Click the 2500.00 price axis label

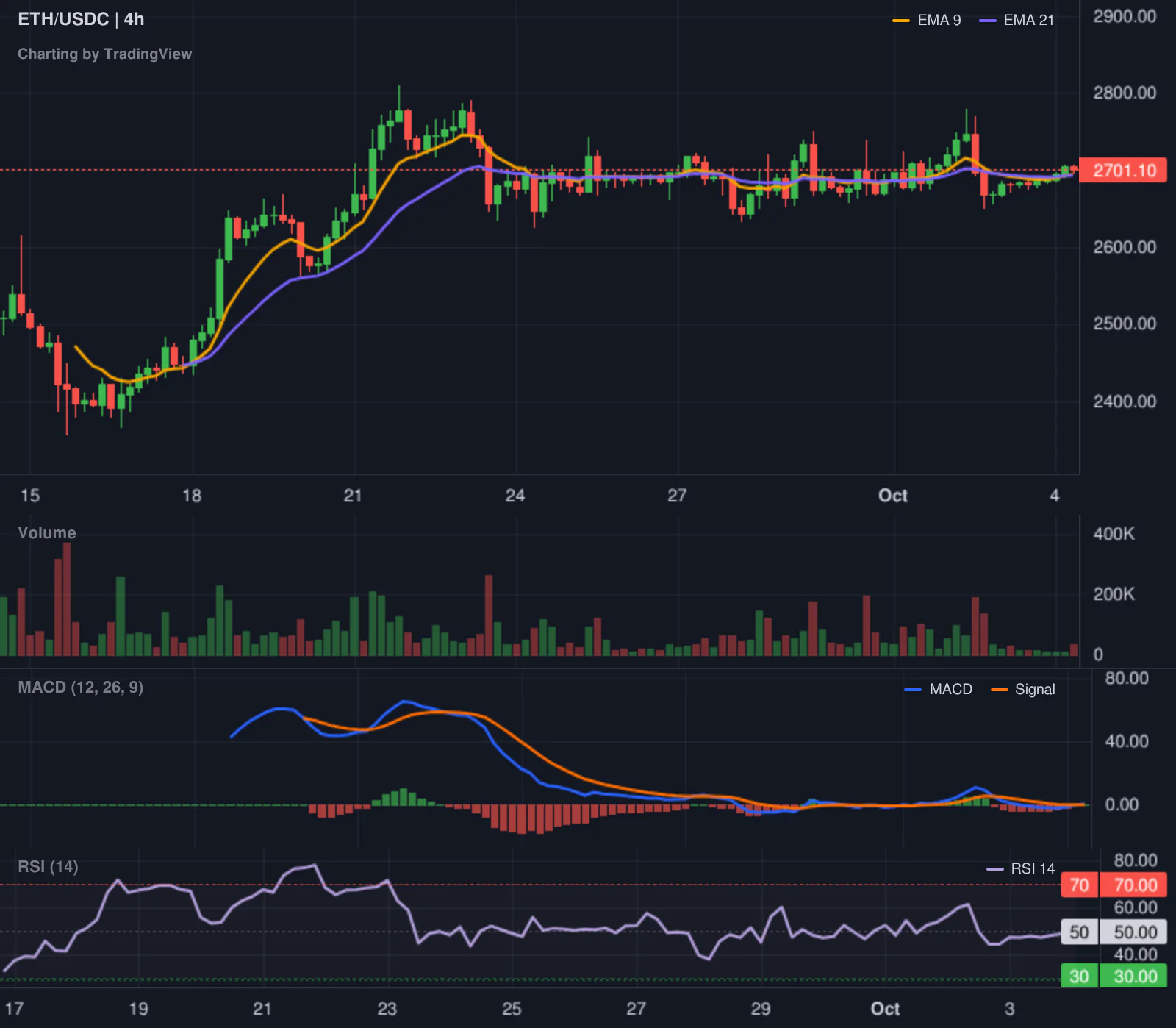click(1125, 324)
